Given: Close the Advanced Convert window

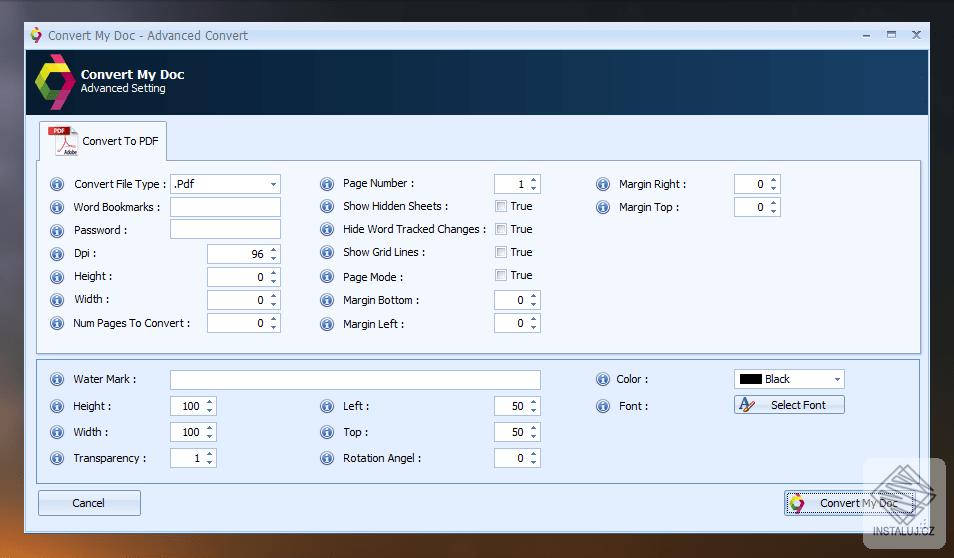Looking at the screenshot, I should tap(916, 35).
